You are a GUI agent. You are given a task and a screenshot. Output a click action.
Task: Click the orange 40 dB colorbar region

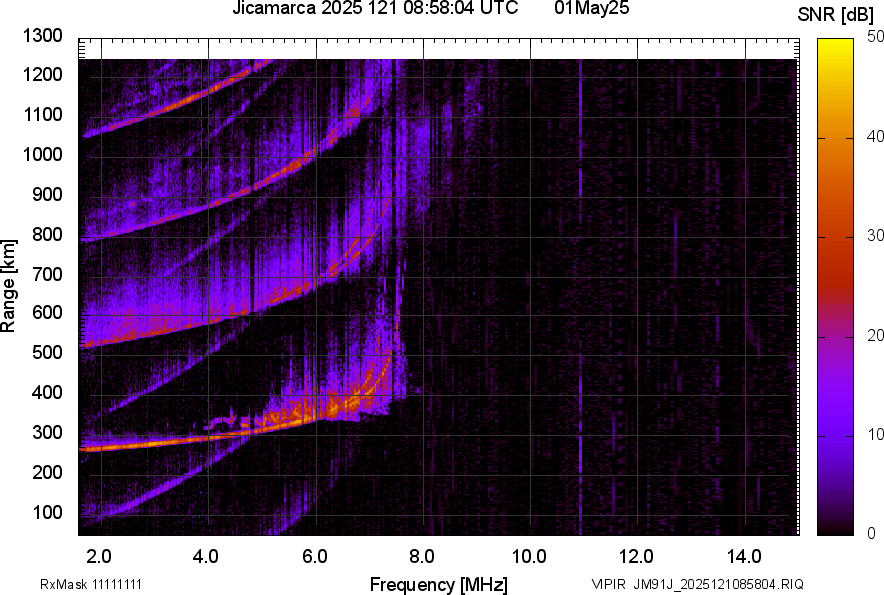836,137
